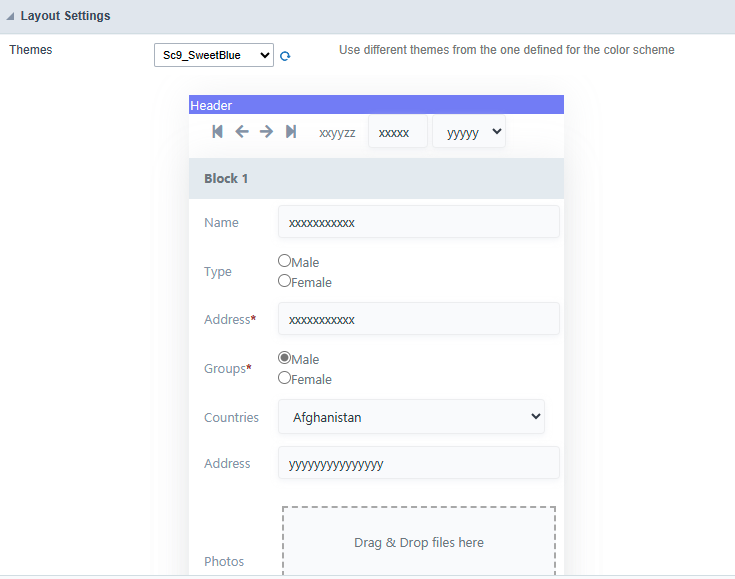Click the Name input field
The width and height of the screenshot is (735, 579).
point(419,222)
